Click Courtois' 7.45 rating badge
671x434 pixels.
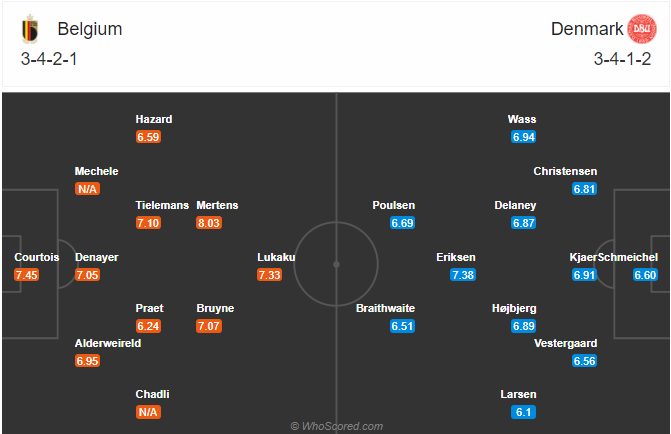coord(27,275)
